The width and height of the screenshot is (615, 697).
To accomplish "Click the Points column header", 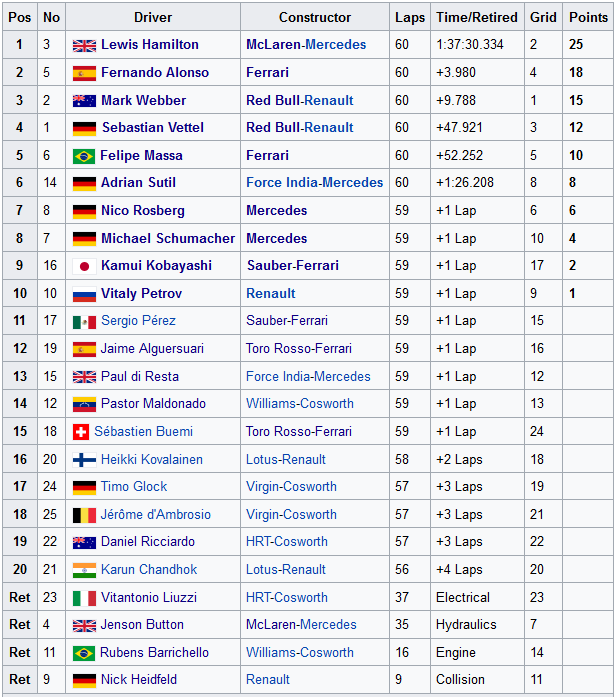I will click(x=588, y=17).
